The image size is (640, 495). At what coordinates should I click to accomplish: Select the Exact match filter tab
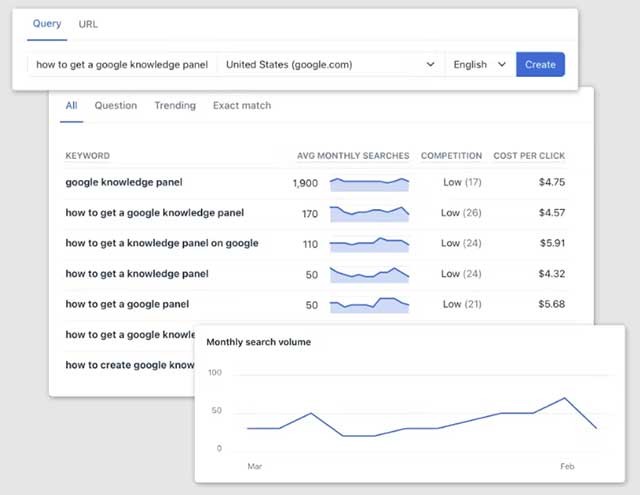pyautogui.click(x=241, y=105)
